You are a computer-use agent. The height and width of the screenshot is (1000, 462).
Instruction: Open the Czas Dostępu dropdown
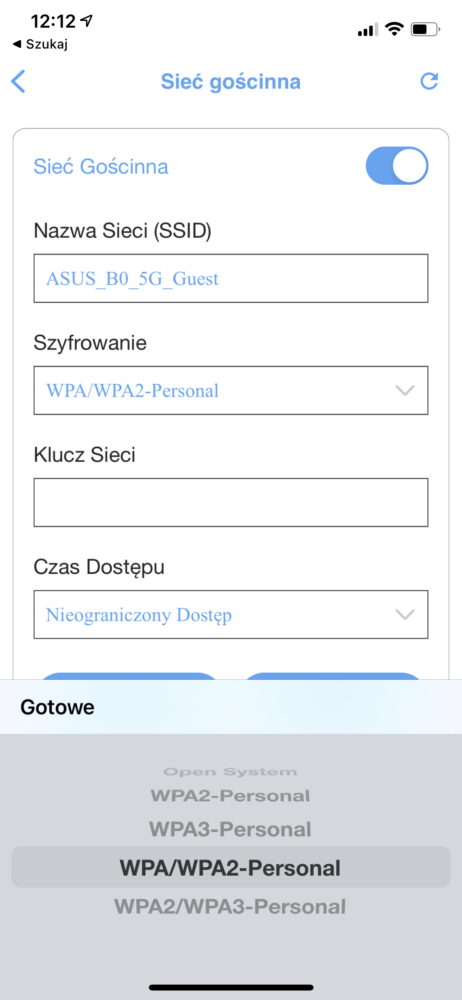[231, 615]
